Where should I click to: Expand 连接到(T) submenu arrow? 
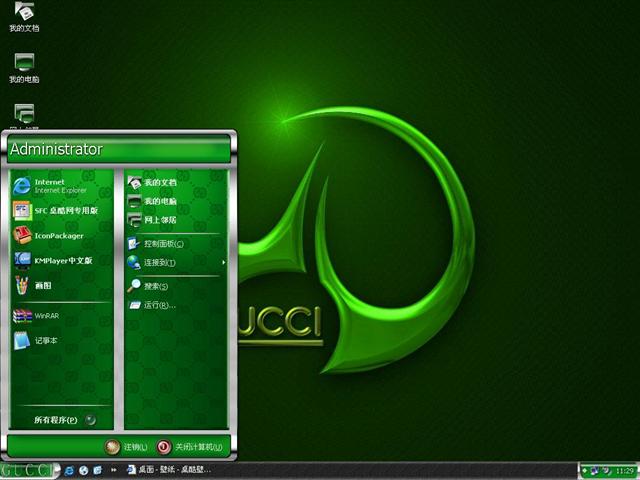point(223,262)
